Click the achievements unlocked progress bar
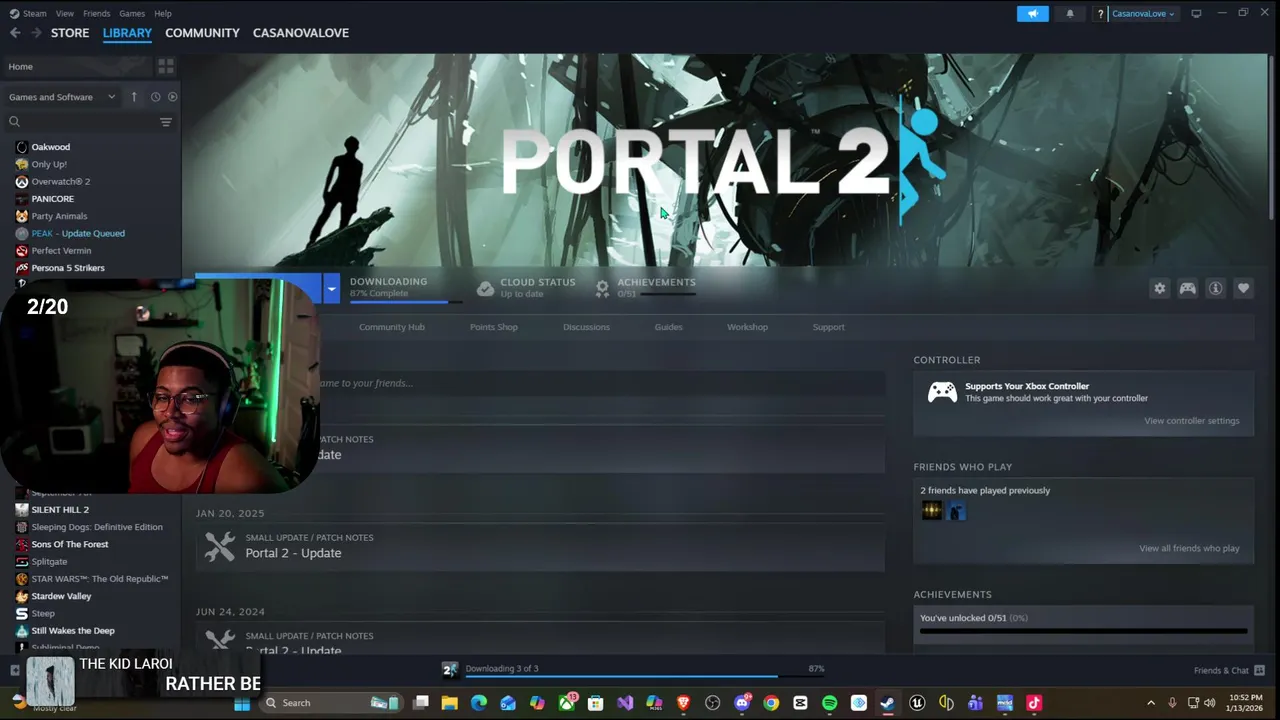 click(1083, 631)
